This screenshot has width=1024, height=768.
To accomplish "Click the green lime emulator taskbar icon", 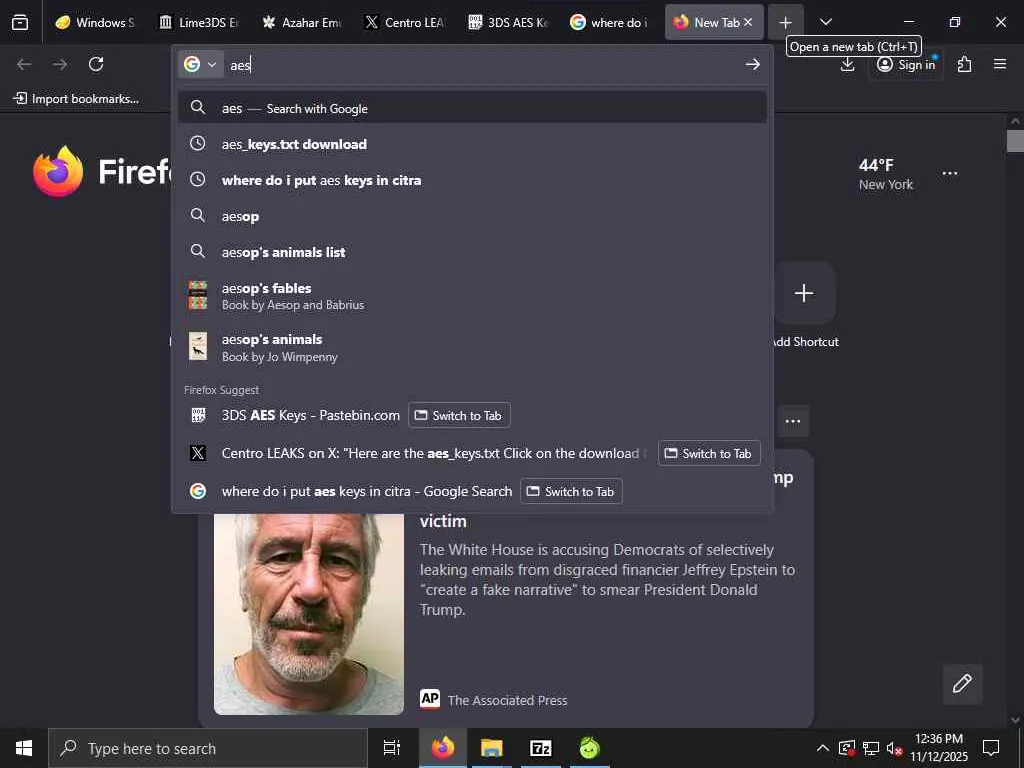I will (589, 748).
